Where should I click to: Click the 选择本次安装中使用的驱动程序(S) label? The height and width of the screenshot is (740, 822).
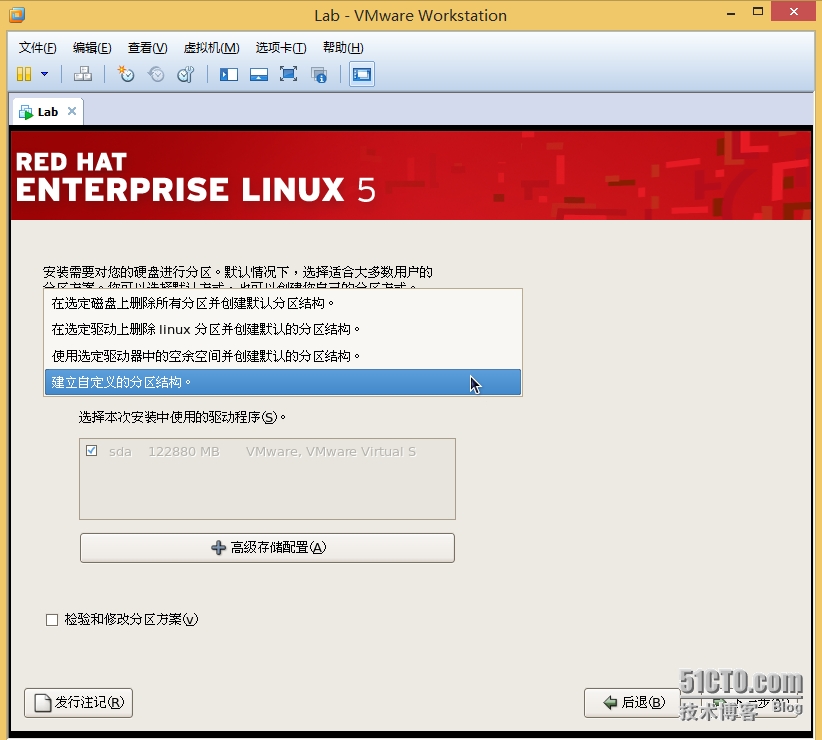pos(182,417)
